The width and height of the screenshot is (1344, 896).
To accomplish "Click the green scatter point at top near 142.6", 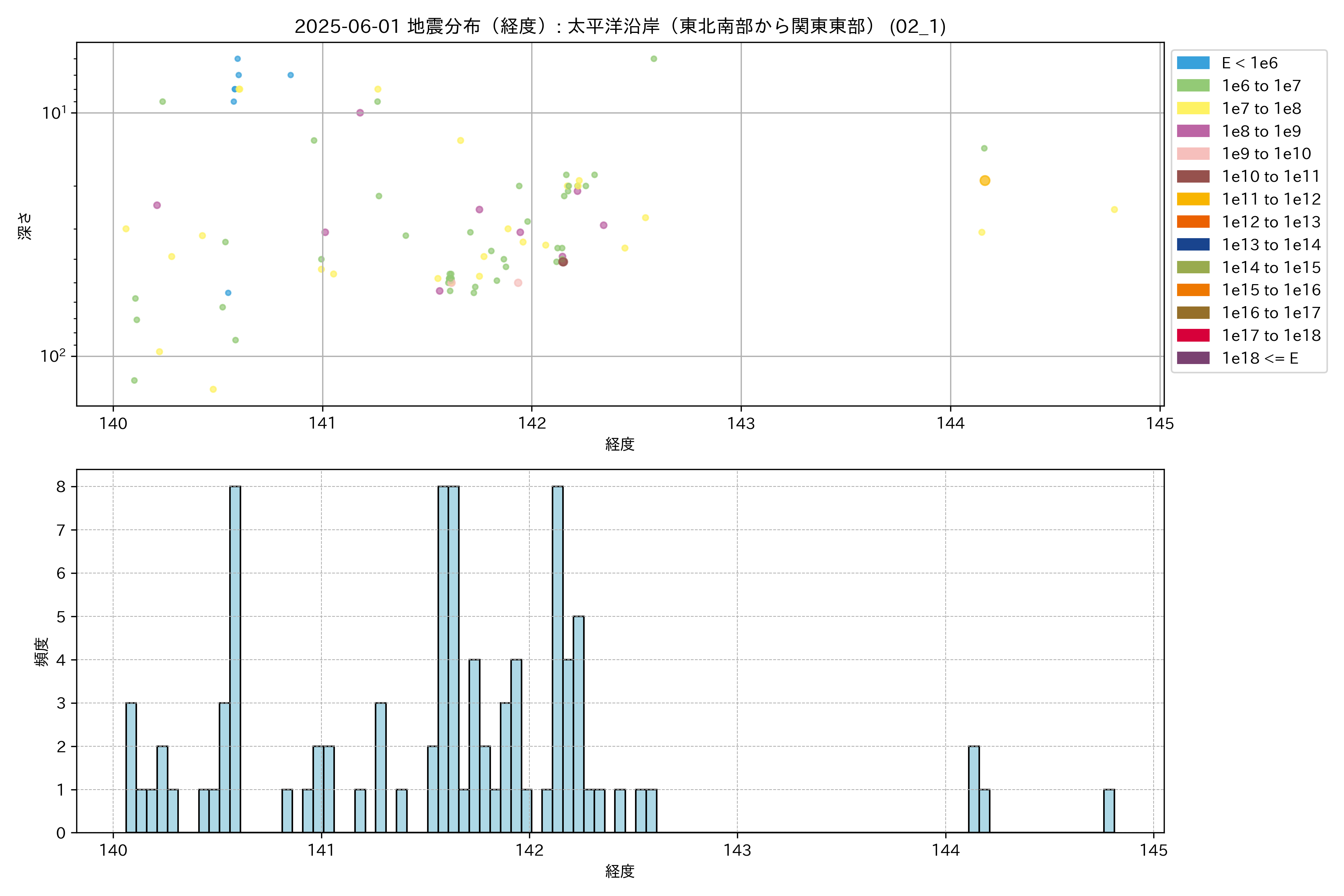I will coord(654,59).
